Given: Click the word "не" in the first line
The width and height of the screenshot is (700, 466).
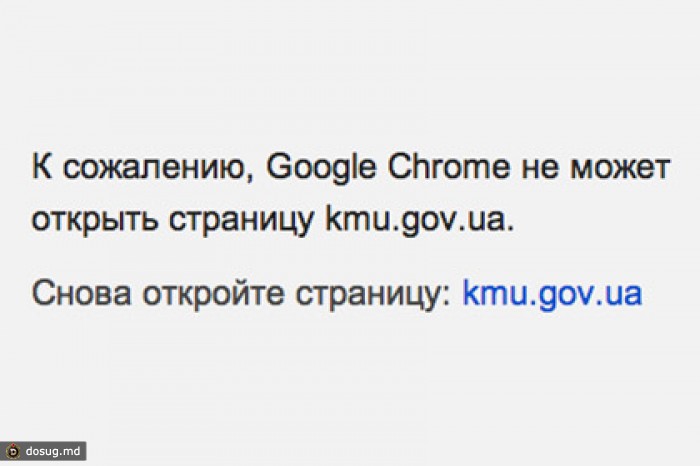Looking at the screenshot, I should (x=537, y=167).
